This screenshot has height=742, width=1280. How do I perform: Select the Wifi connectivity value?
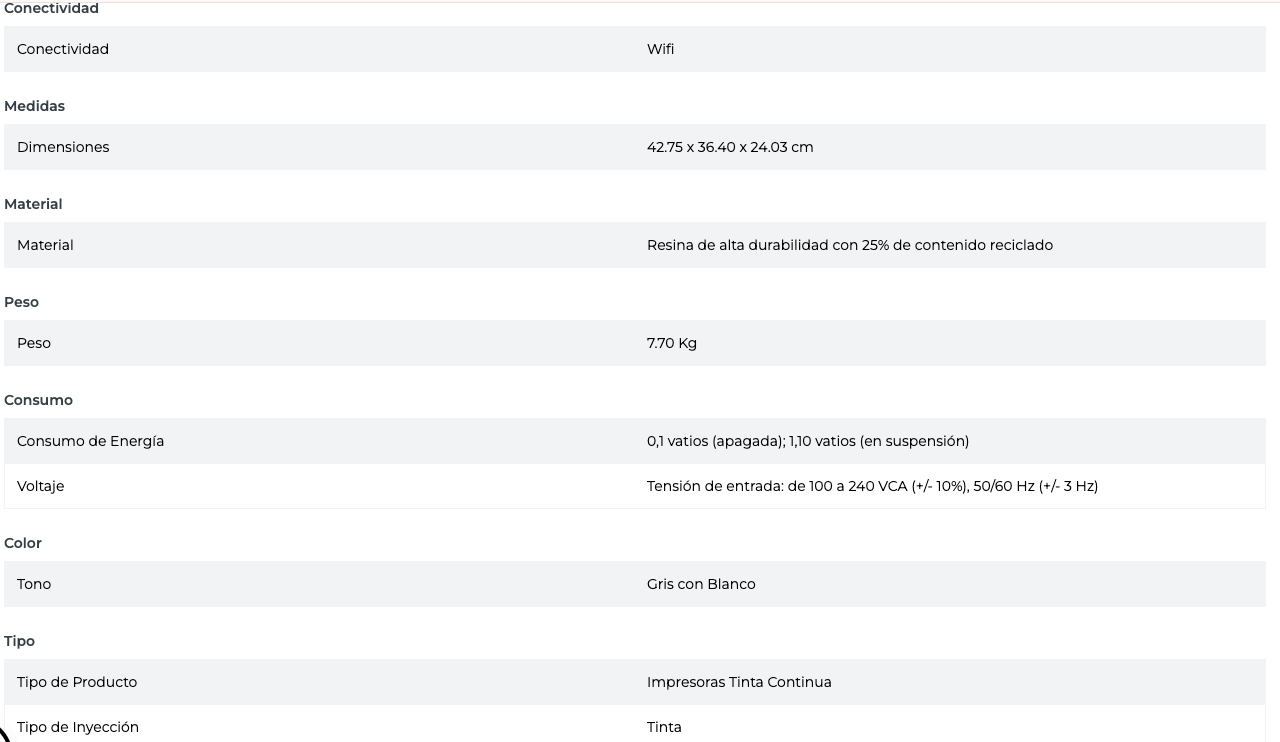pyautogui.click(x=660, y=49)
